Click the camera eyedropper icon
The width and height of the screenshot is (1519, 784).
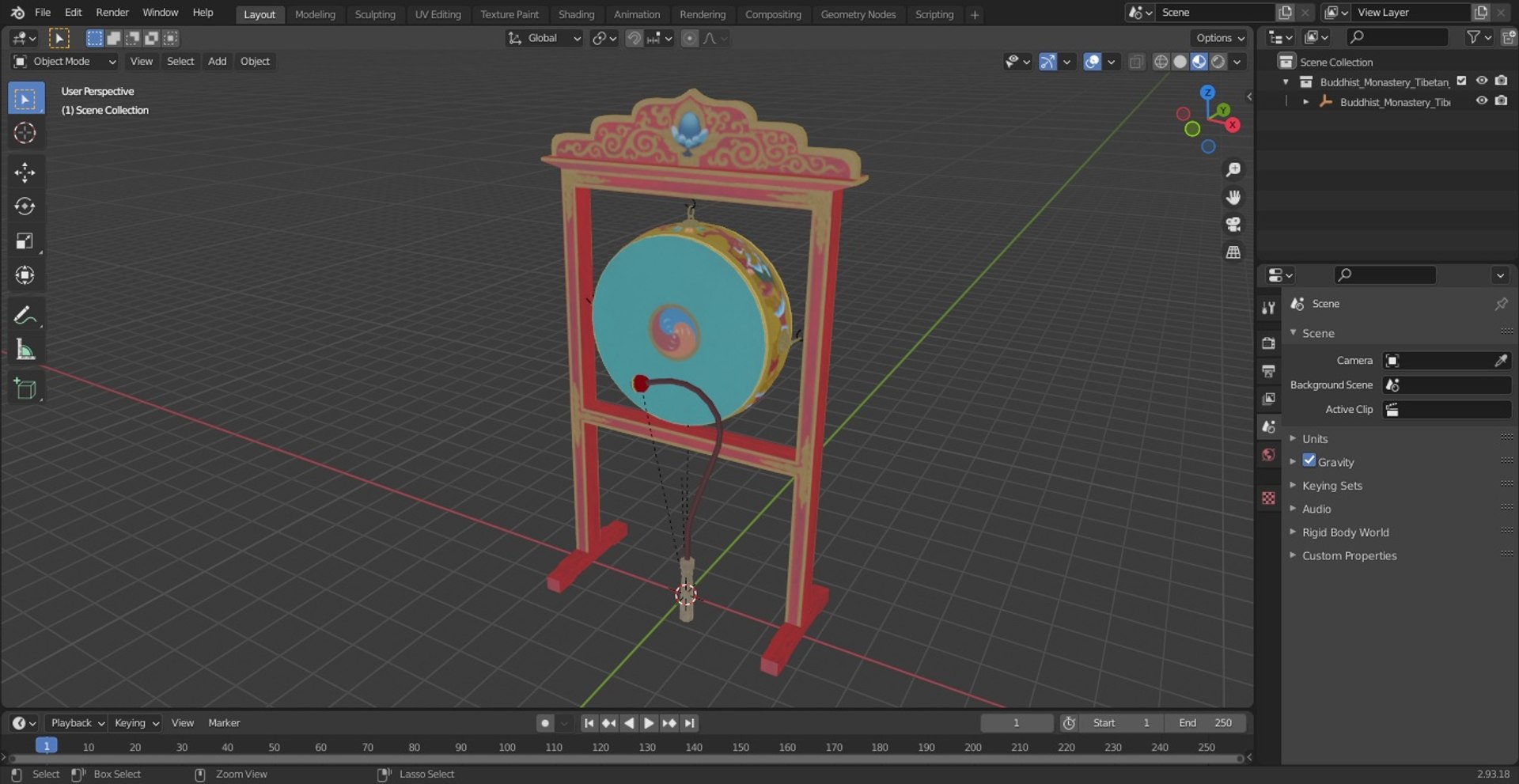(1501, 361)
